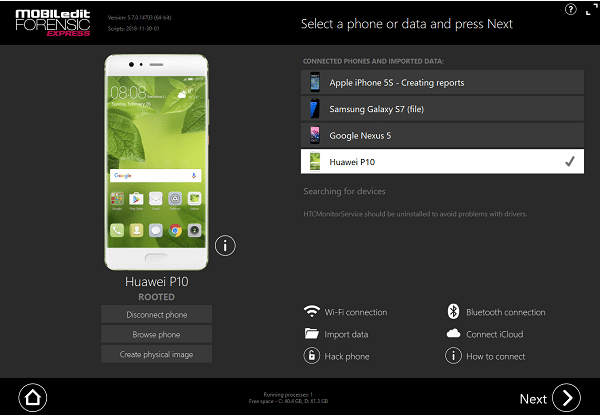
Task: Click the Wi-Fi connection icon
Action: coord(312,311)
